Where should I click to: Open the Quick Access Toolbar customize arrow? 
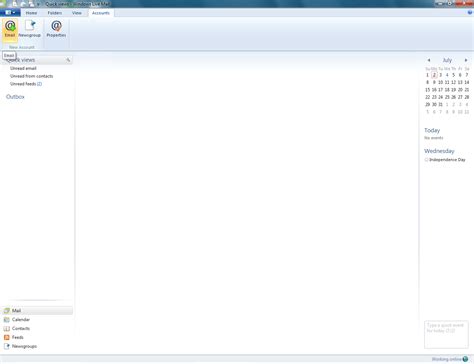click(38, 4)
